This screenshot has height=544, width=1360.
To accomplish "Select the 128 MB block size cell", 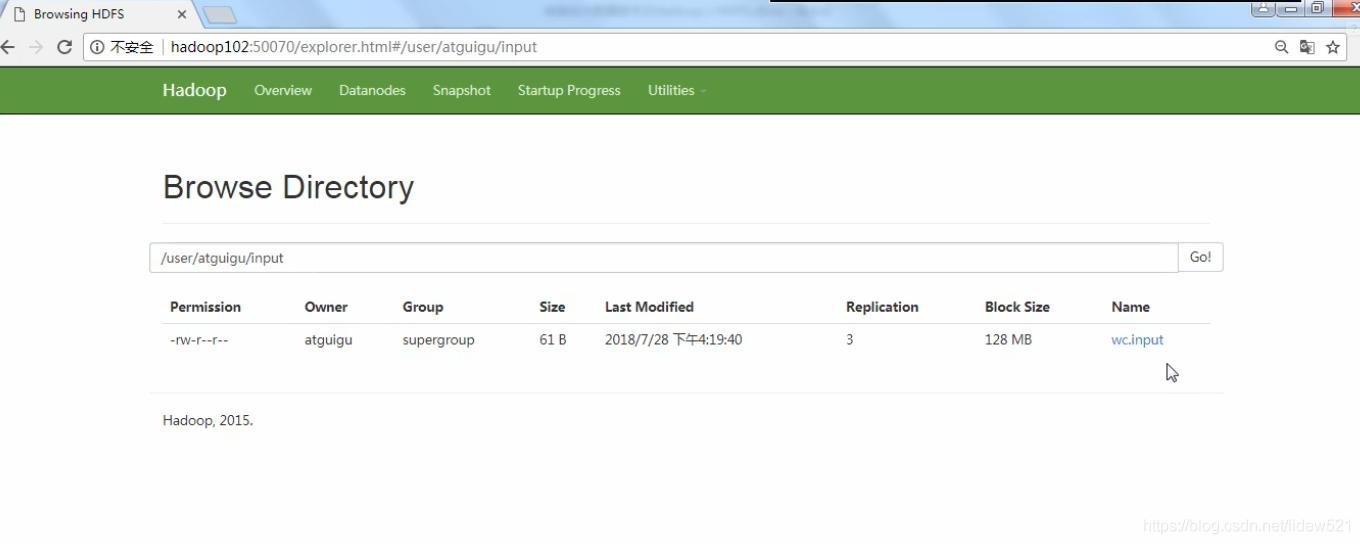I will coord(1008,340).
